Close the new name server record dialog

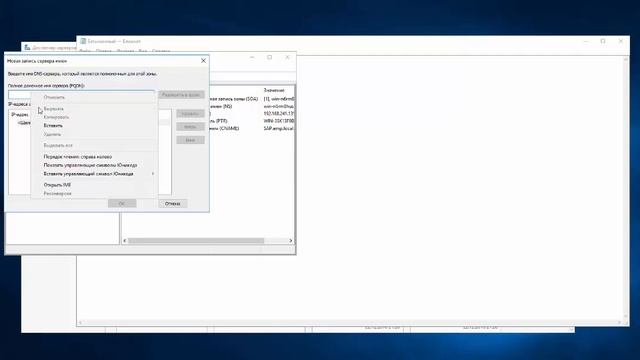(x=203, y=60)
